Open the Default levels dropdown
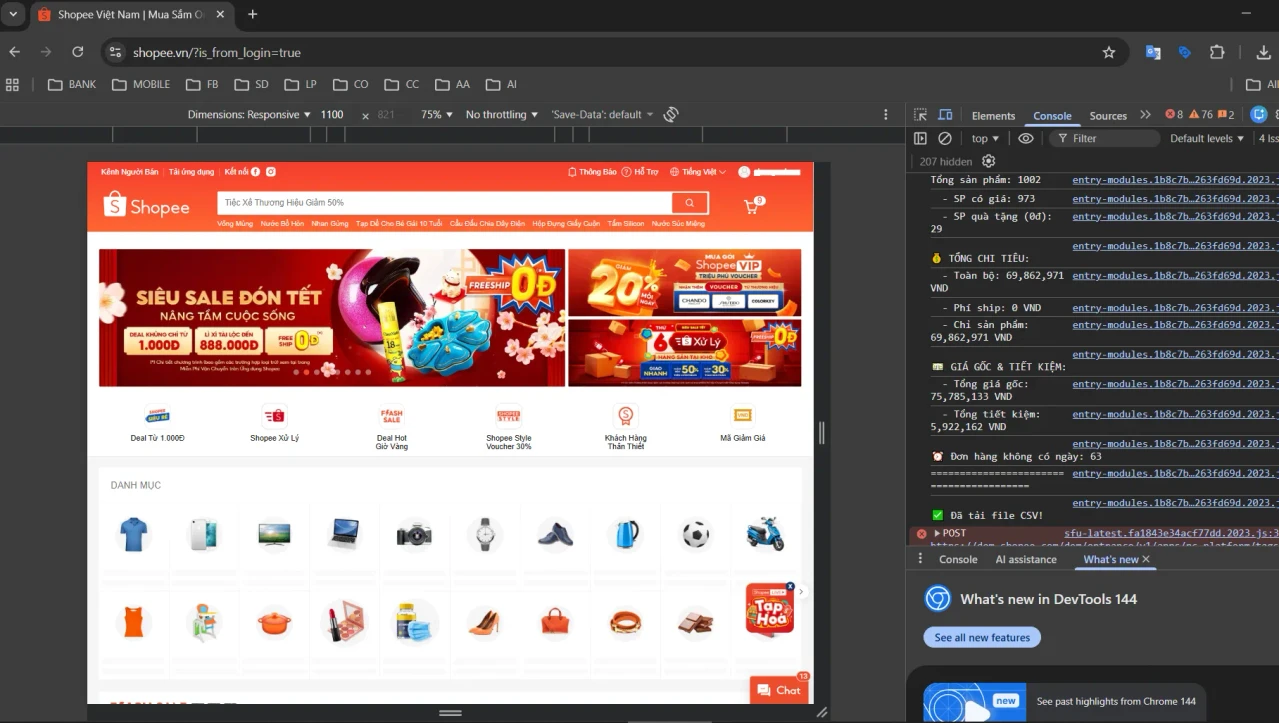This screenshot has height=723, width=1279. 1207,138
